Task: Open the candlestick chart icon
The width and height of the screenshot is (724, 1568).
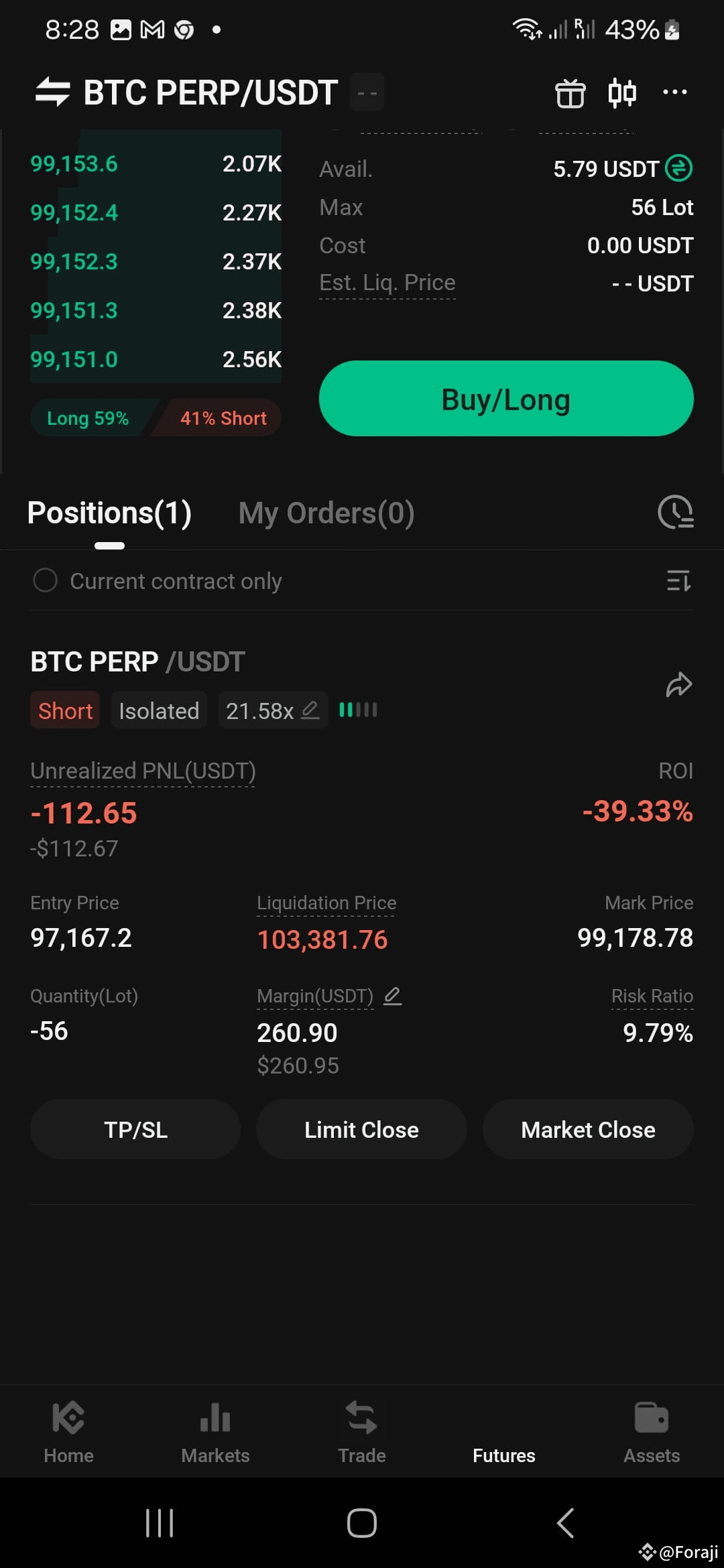Action: click(622, 92)
